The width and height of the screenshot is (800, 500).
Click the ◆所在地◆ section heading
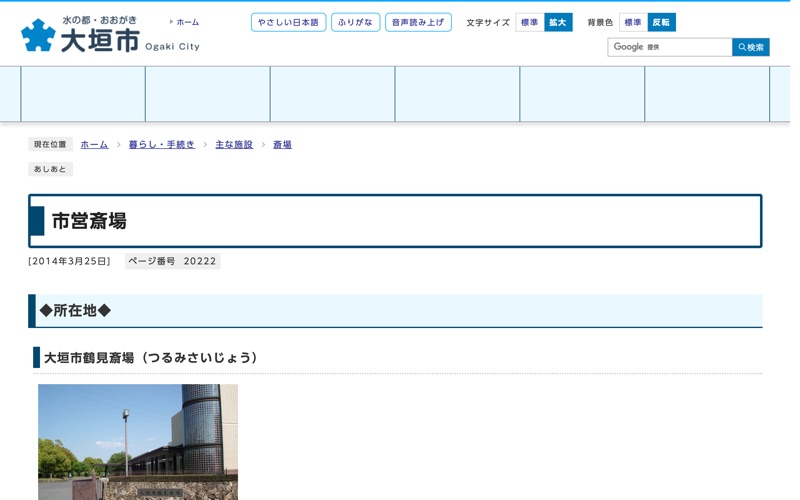pyautogui.click(x=75, y=310)
